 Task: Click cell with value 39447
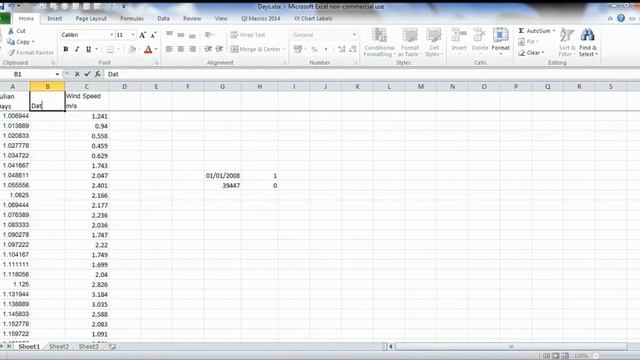point(222,185)
